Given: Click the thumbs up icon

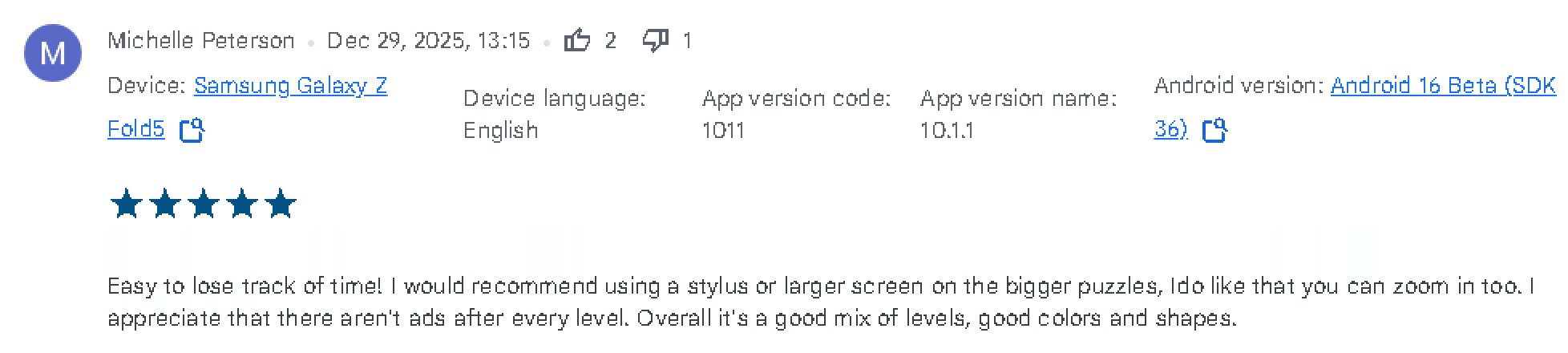Looking at the screenshot, I should click(576, 40).
